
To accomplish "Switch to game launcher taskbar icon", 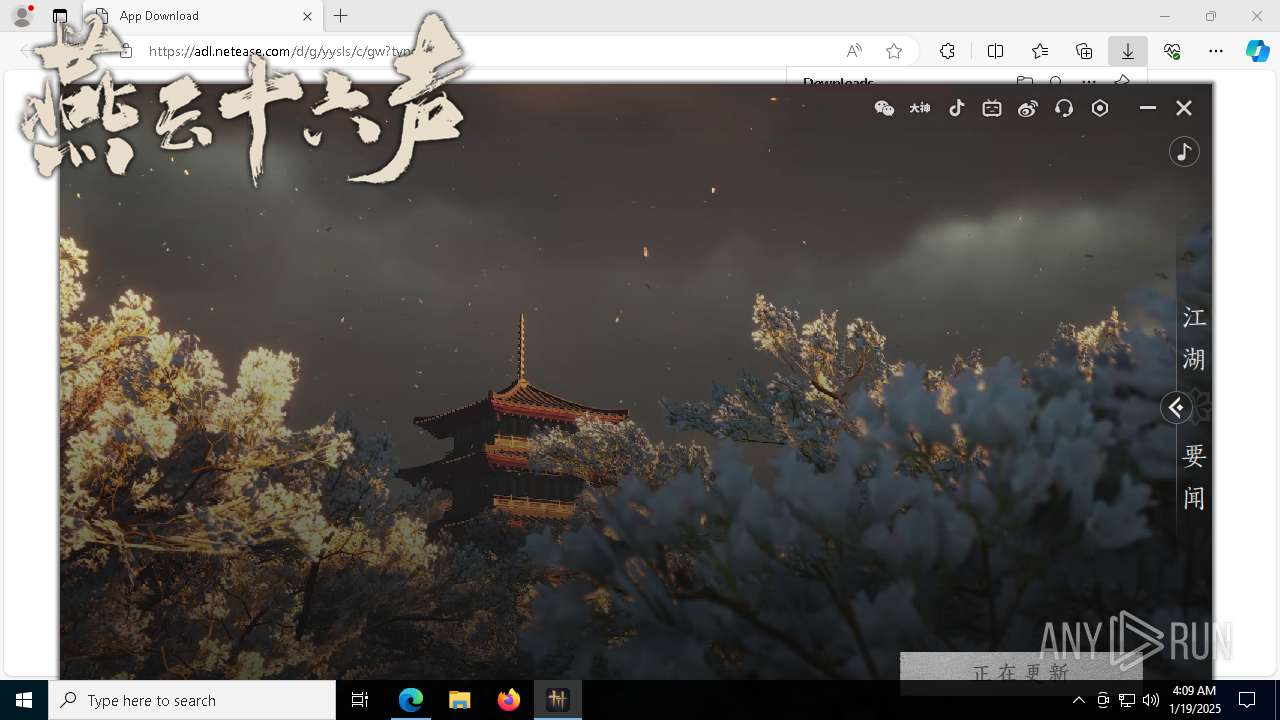I will tap(558, 700).
